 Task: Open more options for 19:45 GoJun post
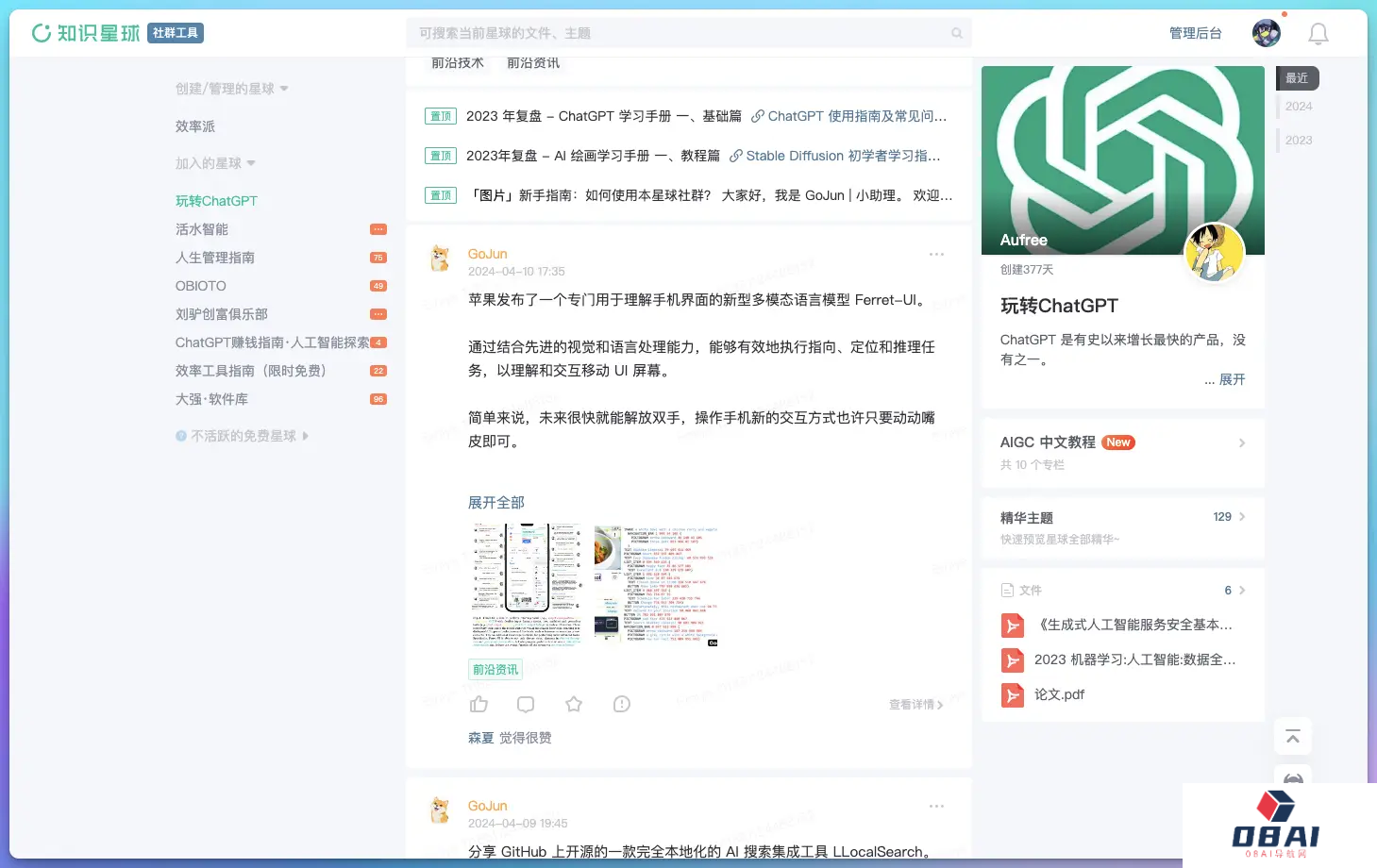936,806
